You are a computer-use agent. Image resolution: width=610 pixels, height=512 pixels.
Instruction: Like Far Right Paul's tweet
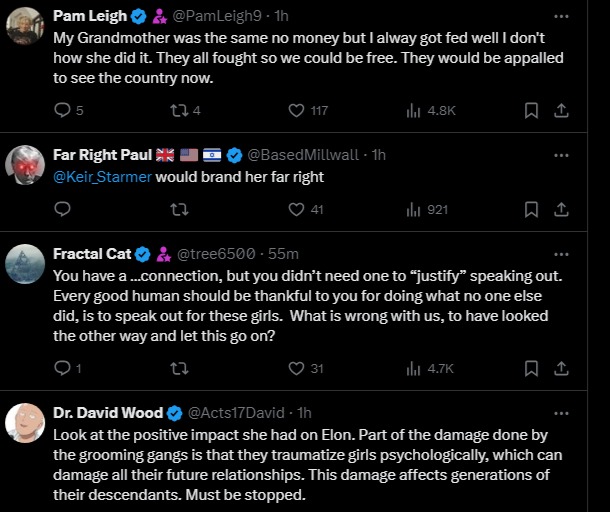(x=296, y=210)
